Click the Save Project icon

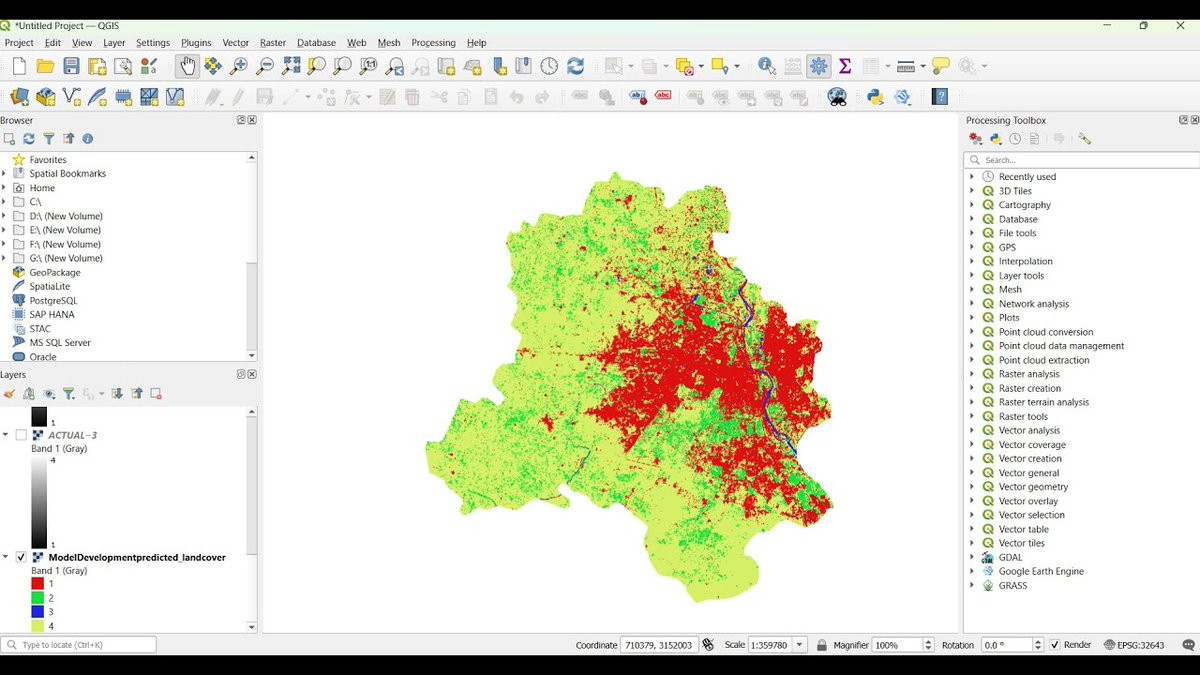[71, 66]
